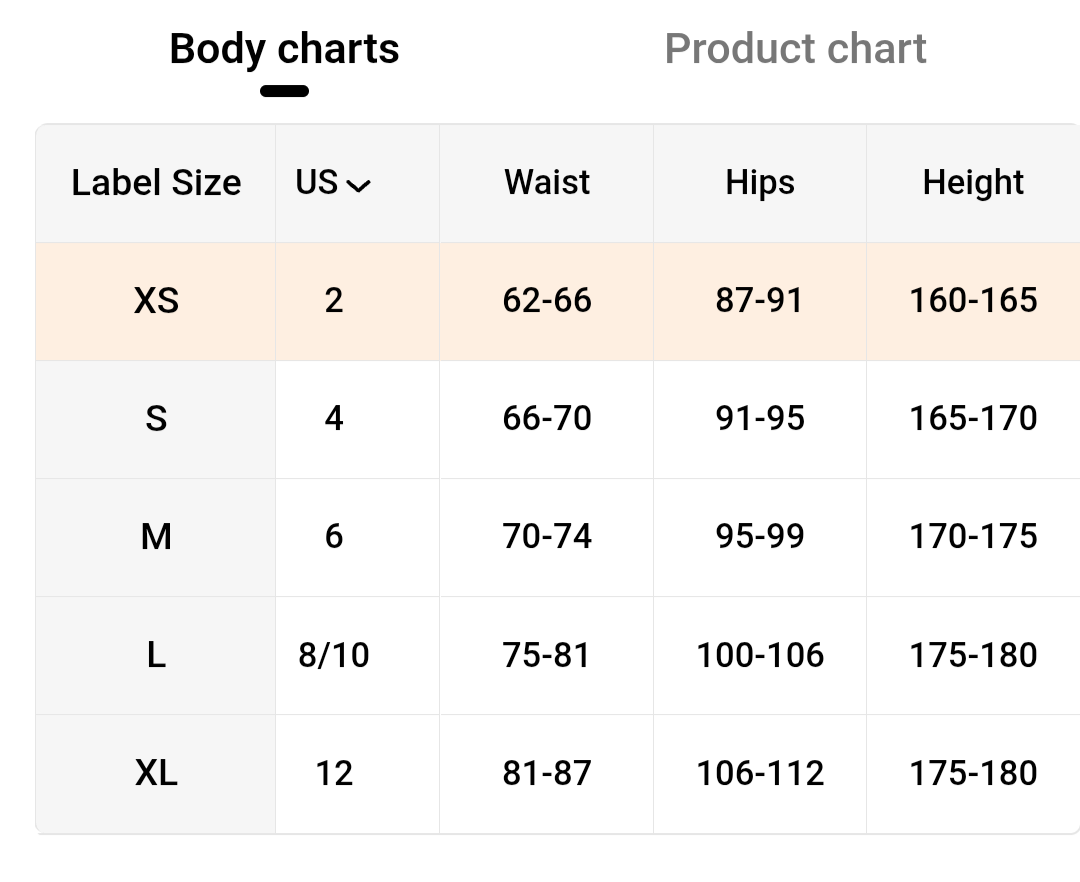The image size is (1080, 882).
Task: Click the 62-66 waist cell
Action: pos(547,301)
